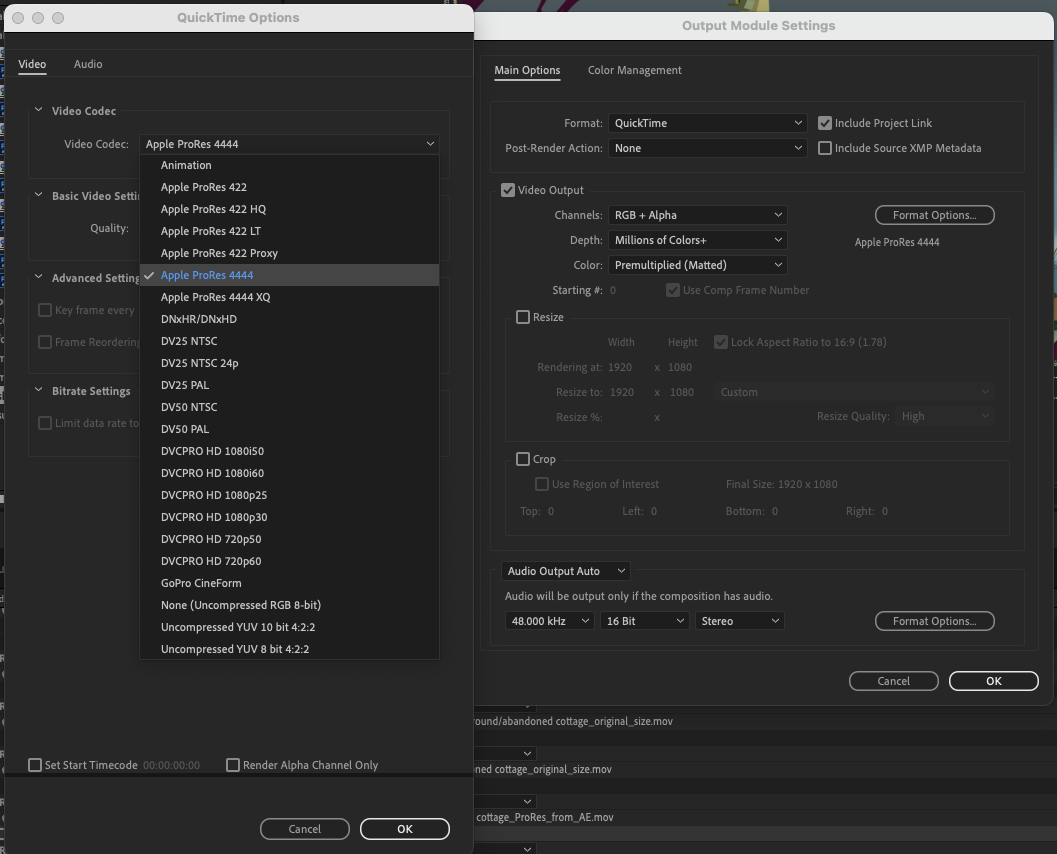Change the 48.000 kHz sample rate dropdown
The image size is (1057, 854).
[549, 621]
